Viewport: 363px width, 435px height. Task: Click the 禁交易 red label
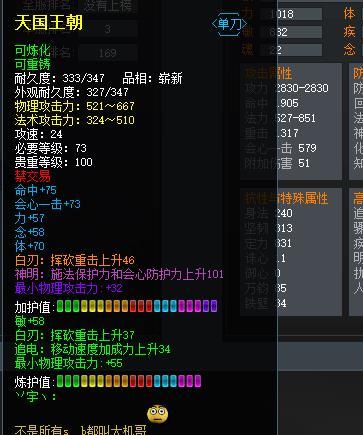[33, 176]
